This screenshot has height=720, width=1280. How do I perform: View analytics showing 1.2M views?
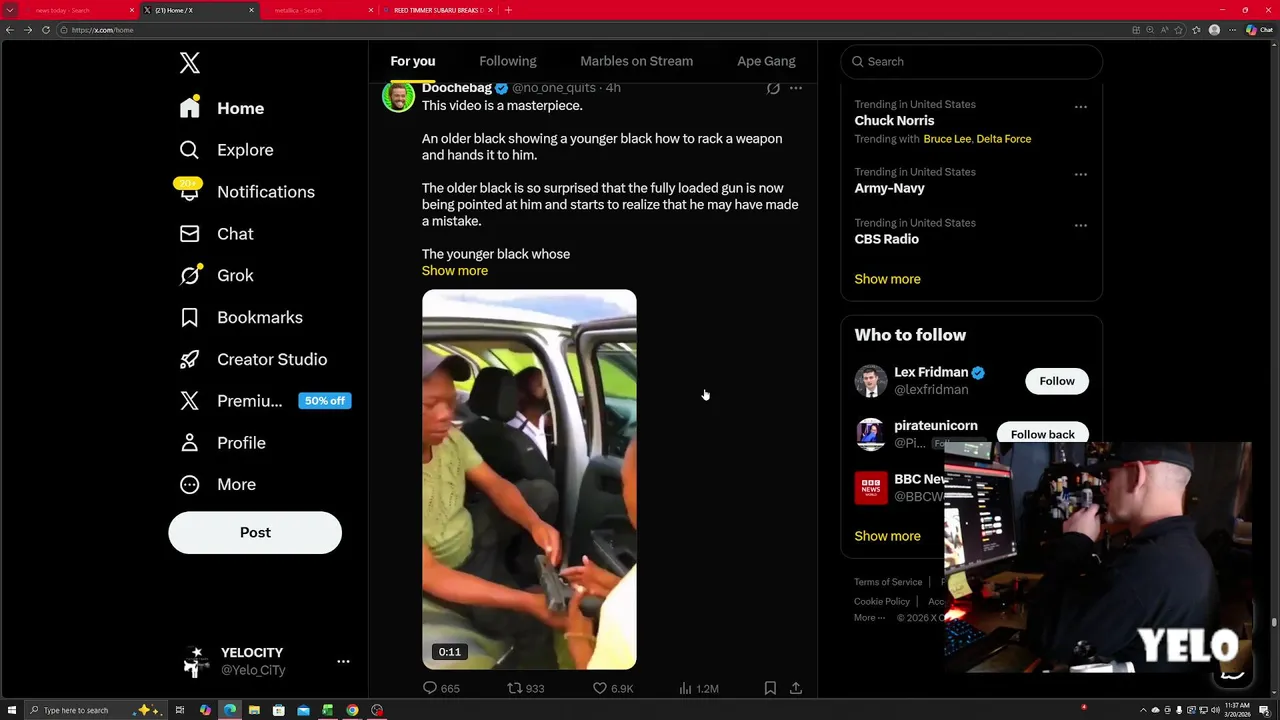point(699,688)
